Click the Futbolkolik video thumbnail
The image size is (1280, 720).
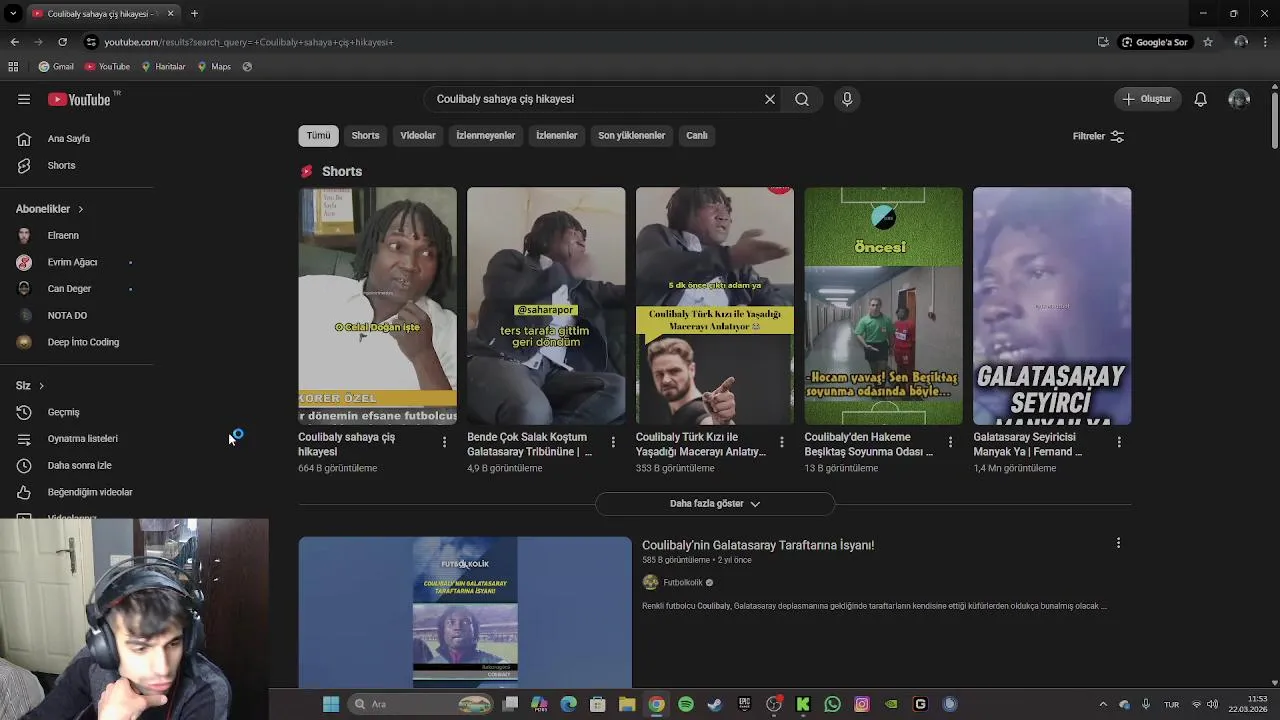pyautogui.click(x=465, y=612)
